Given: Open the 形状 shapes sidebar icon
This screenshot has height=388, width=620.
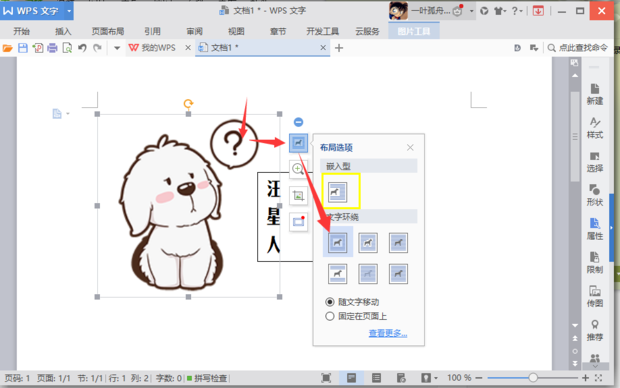Looking at the screenshot, I should pos(595,195).
